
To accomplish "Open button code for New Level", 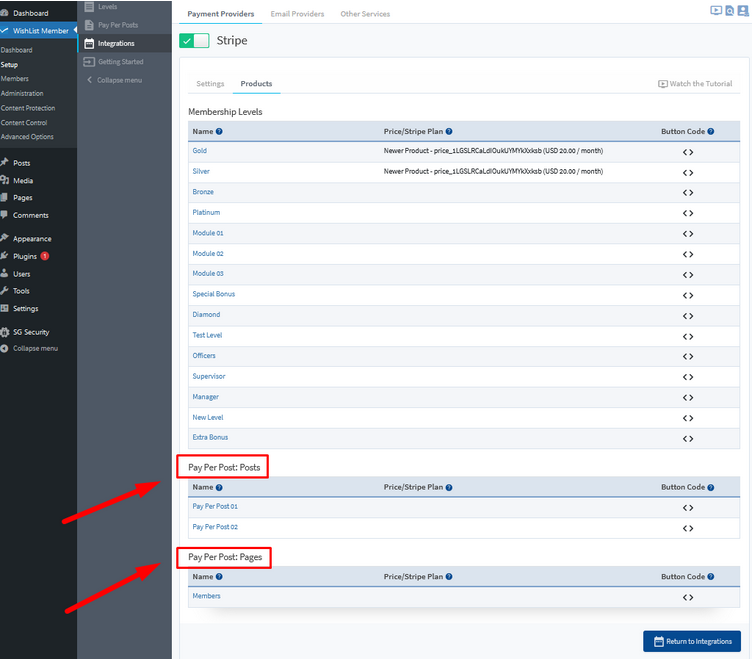I will click(688, 418).
